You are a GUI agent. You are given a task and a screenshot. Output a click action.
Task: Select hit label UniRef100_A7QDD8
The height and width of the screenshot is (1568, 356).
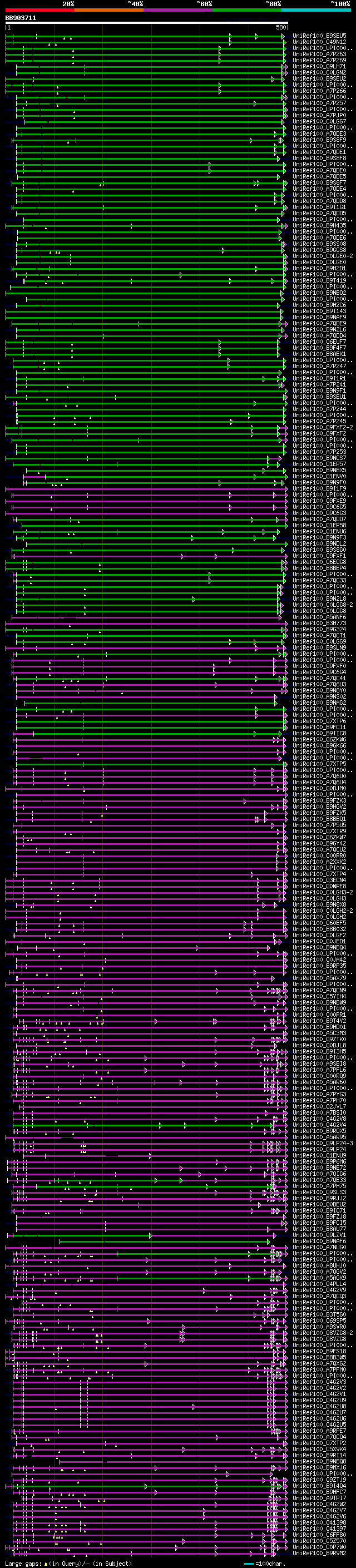(x=319, y=201)
